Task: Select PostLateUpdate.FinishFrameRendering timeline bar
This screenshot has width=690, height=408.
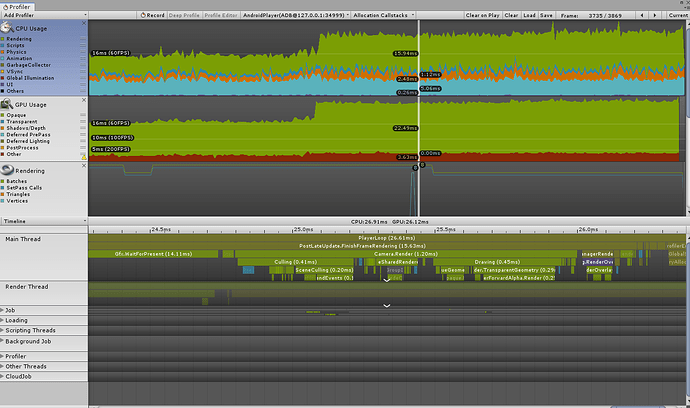Action: [x=362, y=246]
